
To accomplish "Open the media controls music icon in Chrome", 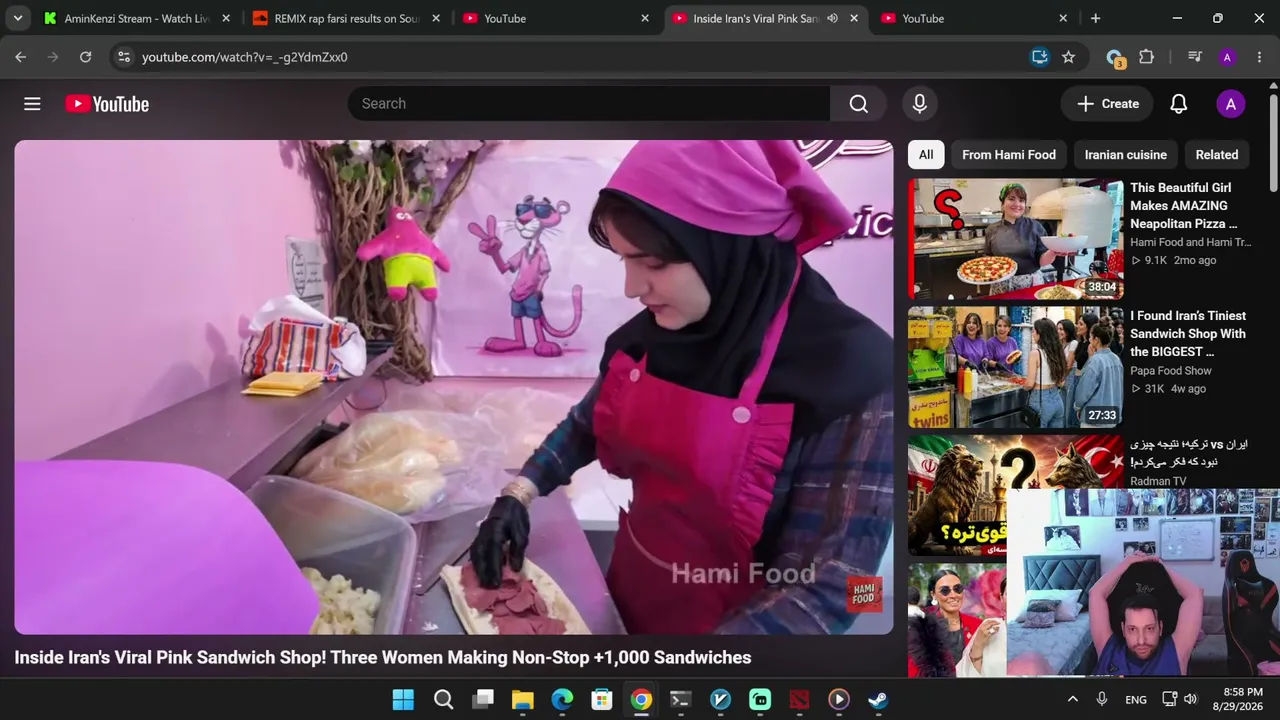I will pyautogui.click(x=1194, y=57).
